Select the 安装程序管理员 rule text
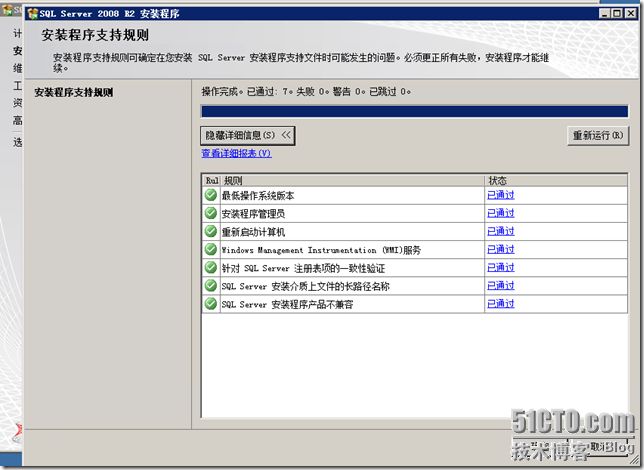The width and height of the screenshot is (644, 470). (253, 214)
